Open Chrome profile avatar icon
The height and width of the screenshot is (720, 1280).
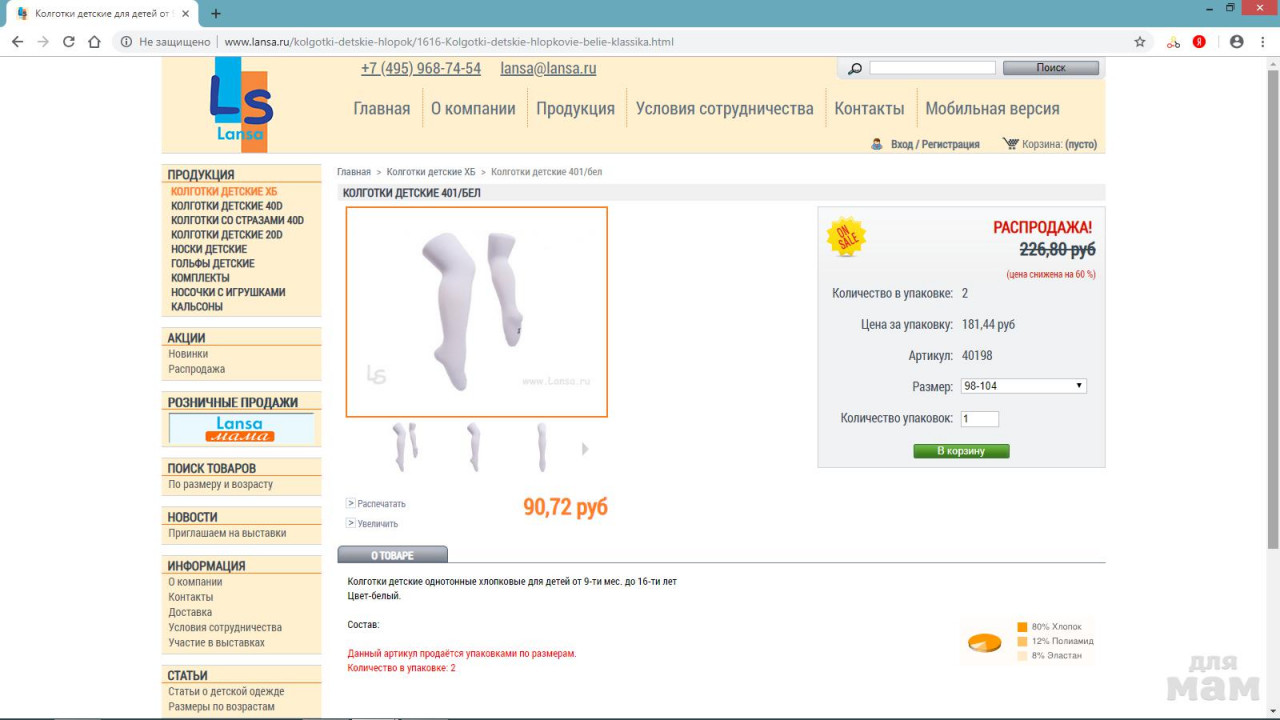tap(1236, 42)
